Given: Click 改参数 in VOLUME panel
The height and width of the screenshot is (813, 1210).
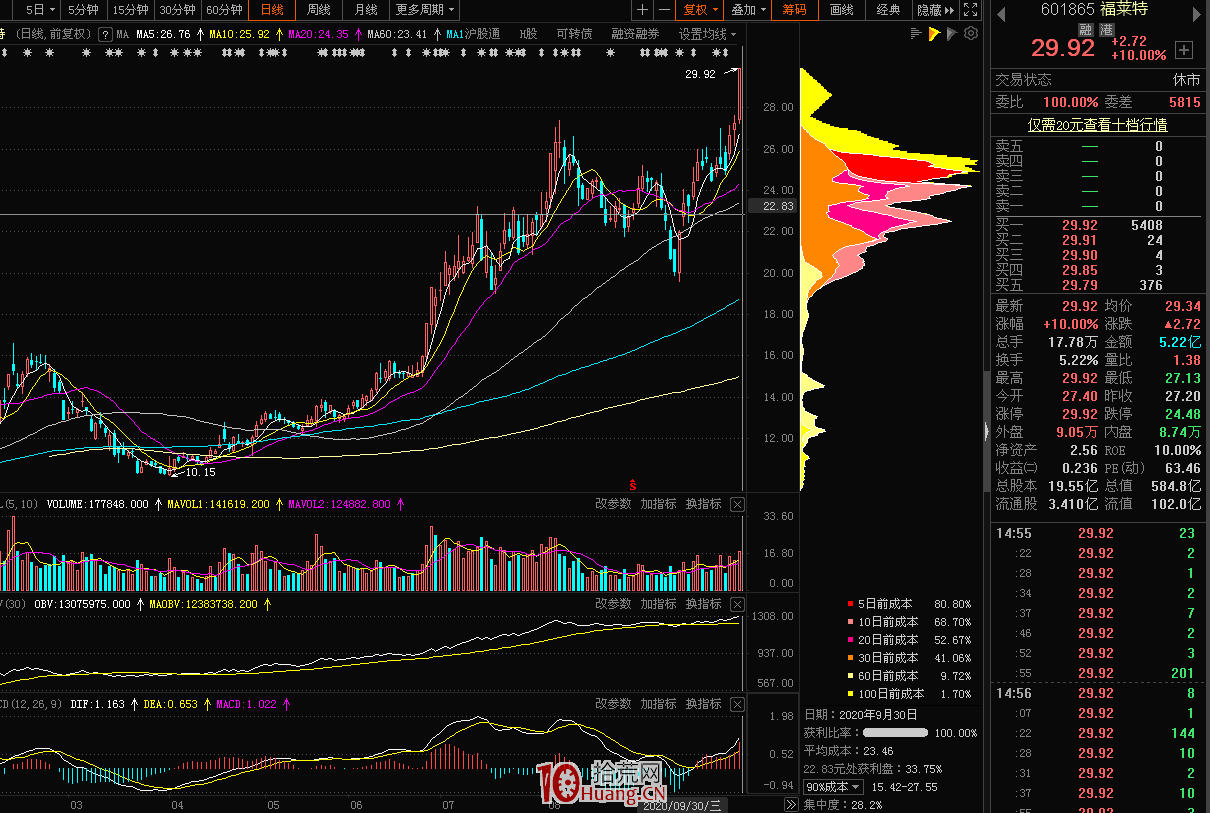Looking at the screenshot, I should (613, 504).
